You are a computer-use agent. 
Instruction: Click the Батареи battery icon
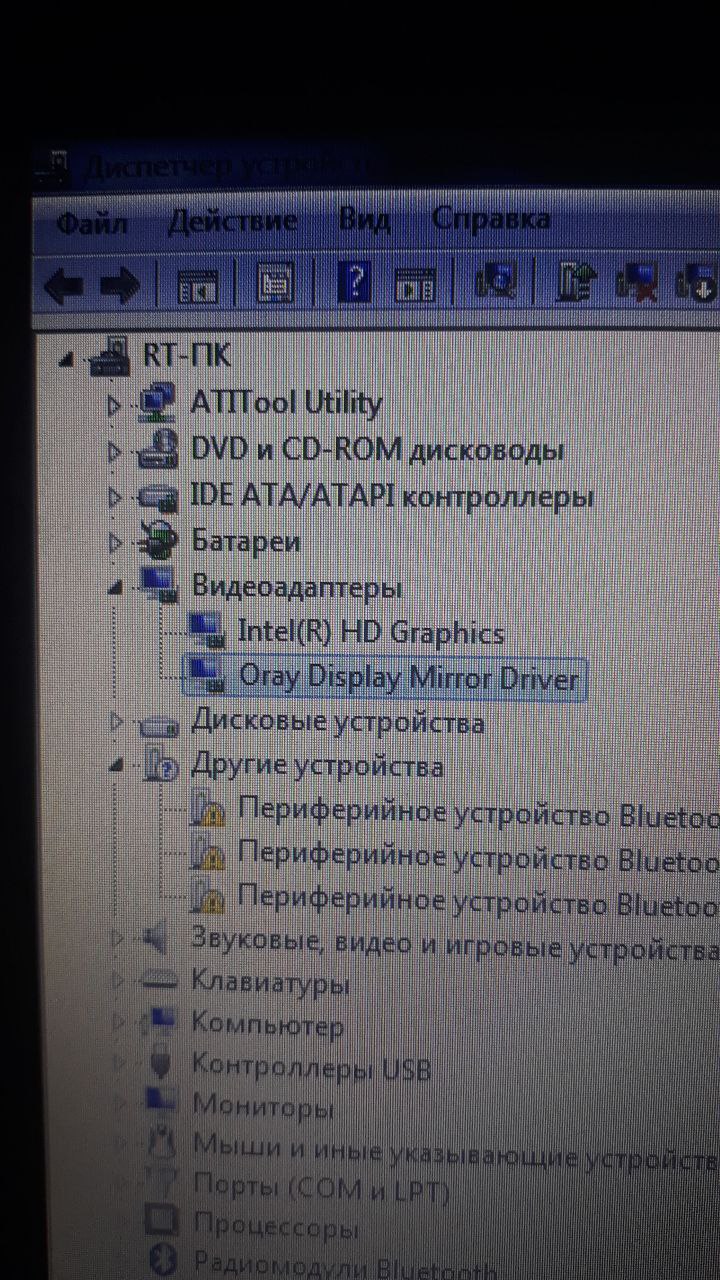coord(157,541)
